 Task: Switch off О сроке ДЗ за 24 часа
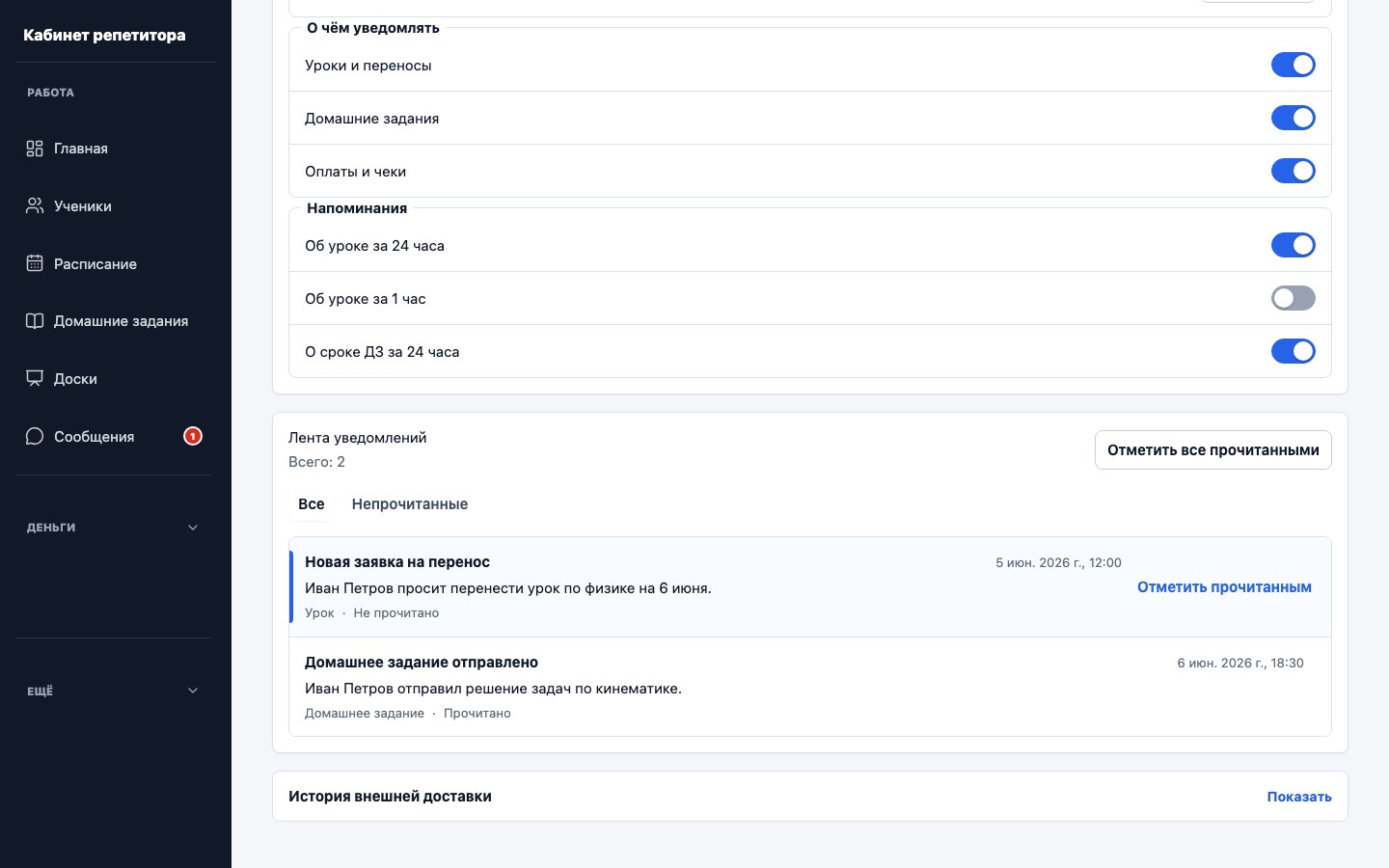coord(1293,351)
